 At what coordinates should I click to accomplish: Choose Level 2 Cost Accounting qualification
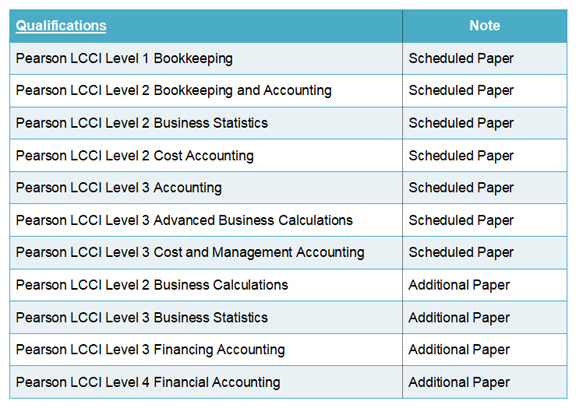(135, 156)
